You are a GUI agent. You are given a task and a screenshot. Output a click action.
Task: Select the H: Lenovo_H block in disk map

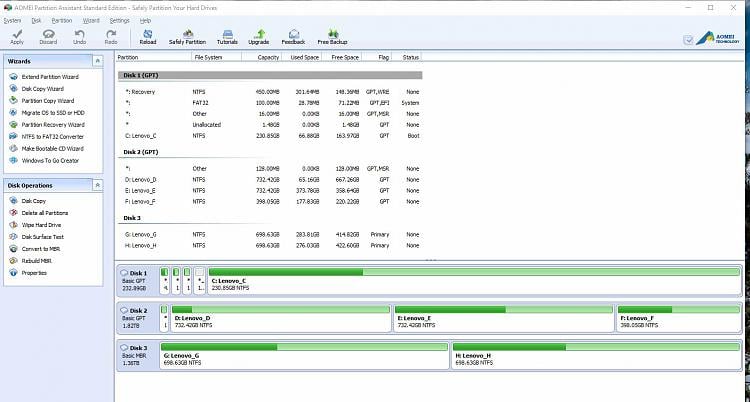click(596, 355)
